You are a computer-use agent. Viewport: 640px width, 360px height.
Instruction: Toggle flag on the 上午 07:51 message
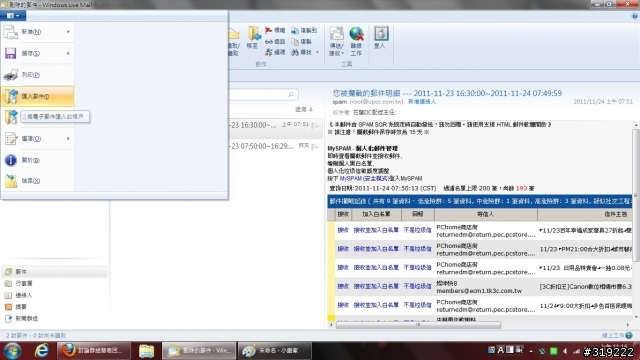click(315, 125)
